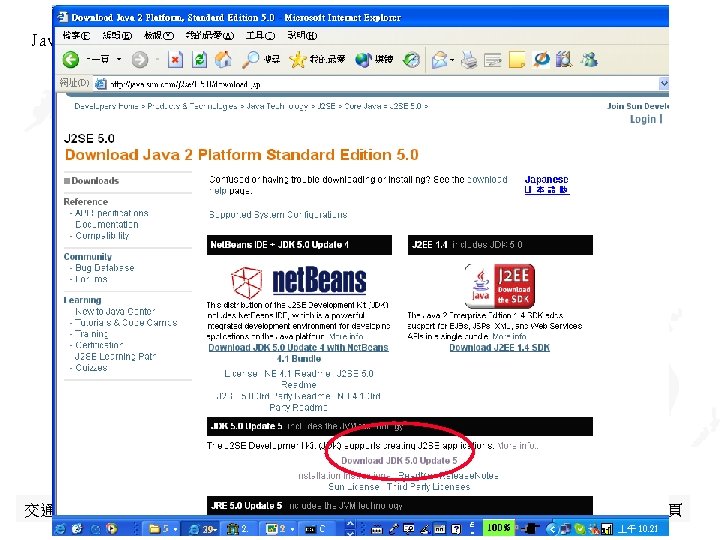Click the Edit page toolbar icon

493,59
